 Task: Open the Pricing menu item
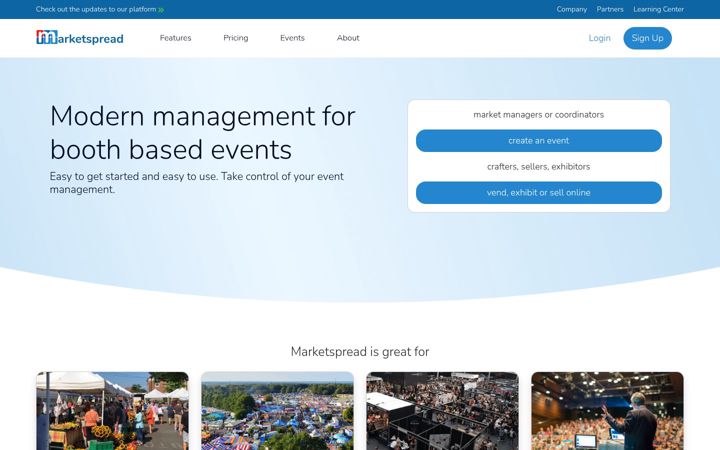pyautogui.click(x=236, y=38)
